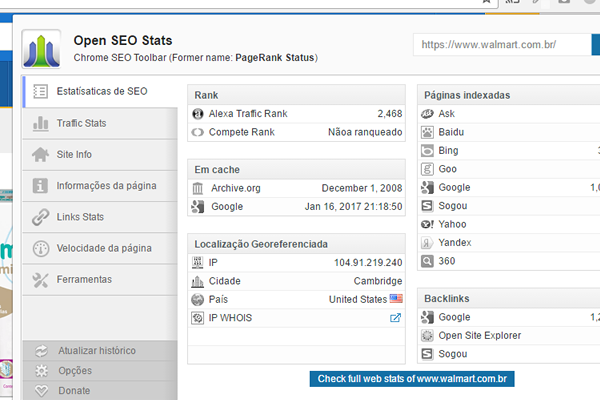Click the IP WHOIS row icon
This screenshot has width=600, height=400.
[x=197, y=318]
